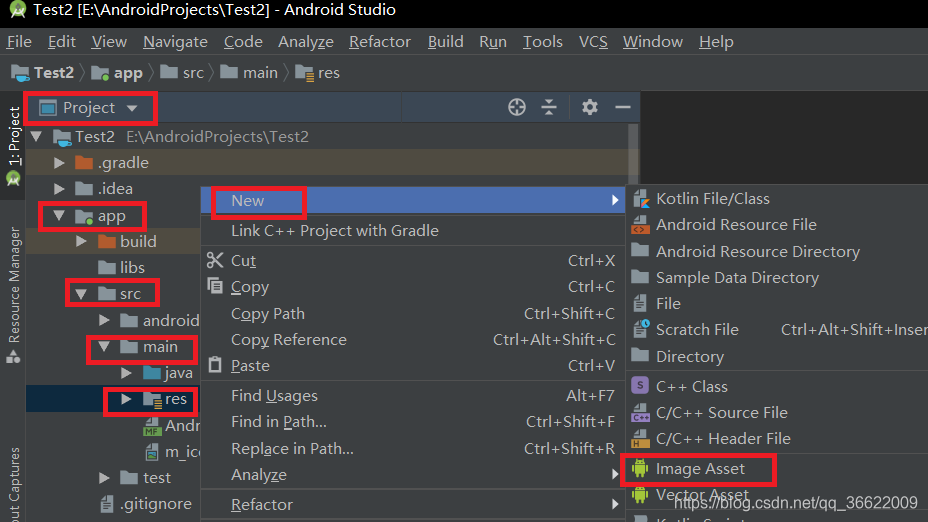Screen dimensions: 928x522
Task: Click the Project tree vertical scrollbar
Action: click(633, 154)
